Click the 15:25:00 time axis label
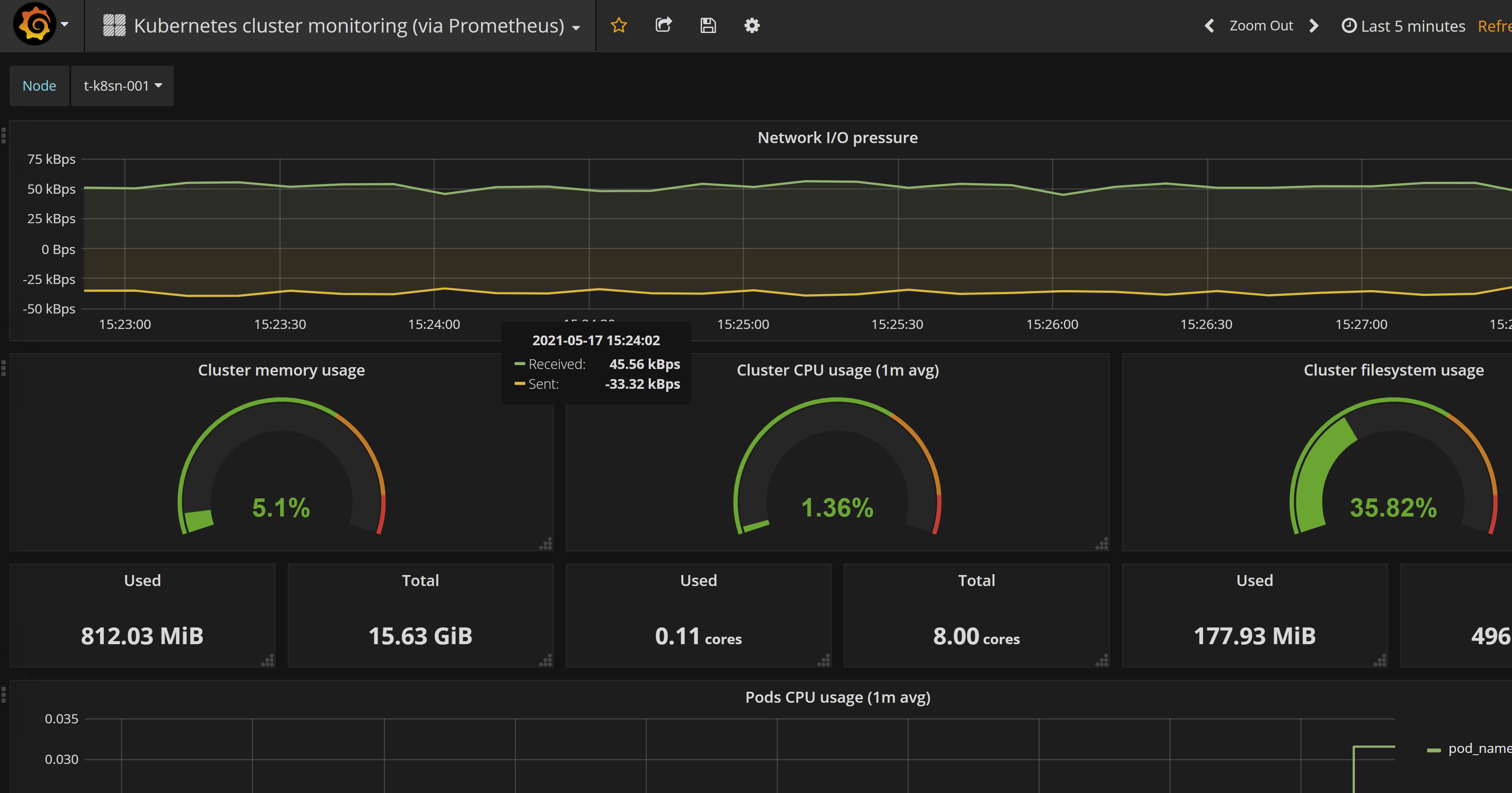This screenshot has width=1512, height=793. pos(743,324)
